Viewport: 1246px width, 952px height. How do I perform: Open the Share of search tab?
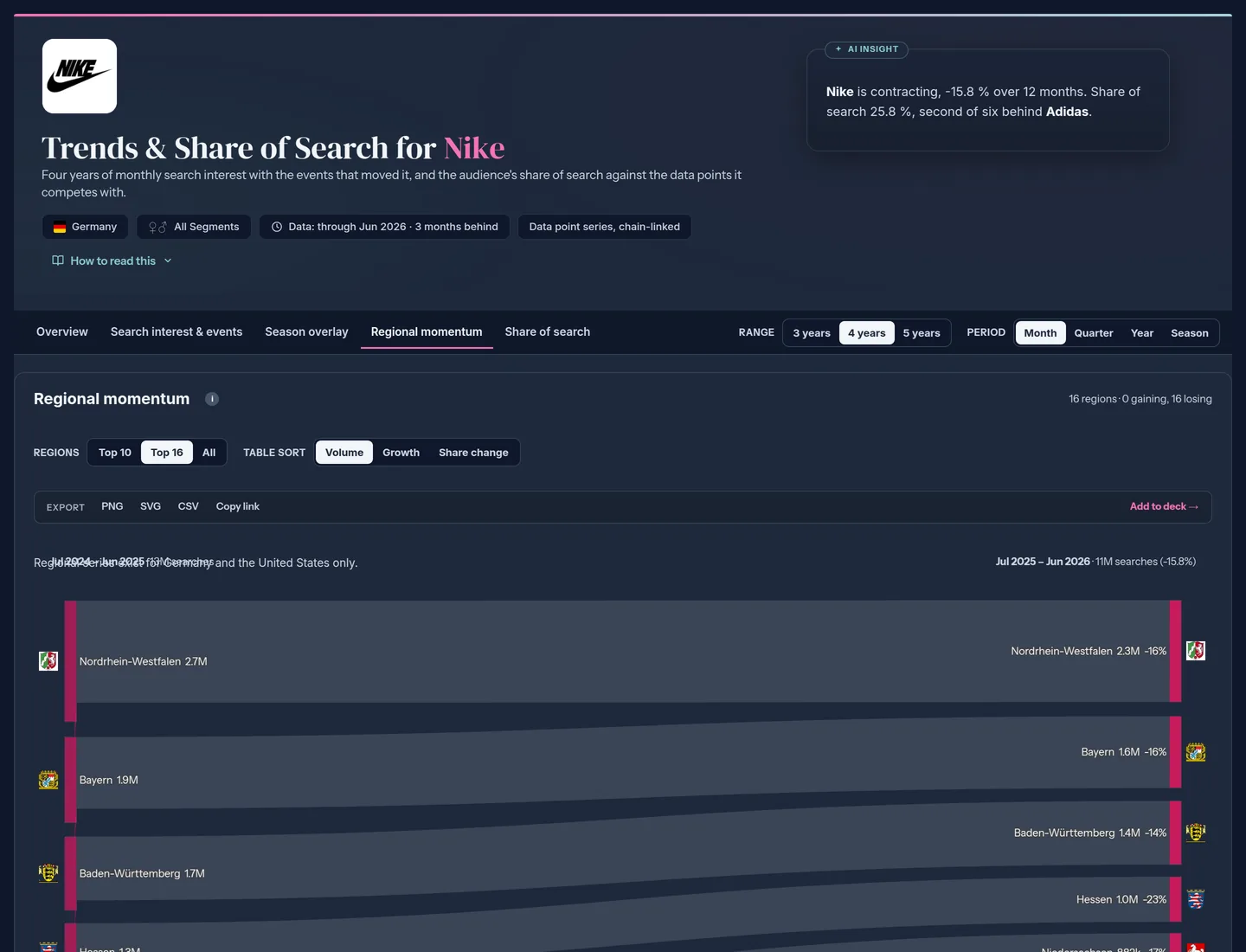[x=548, y=331]
